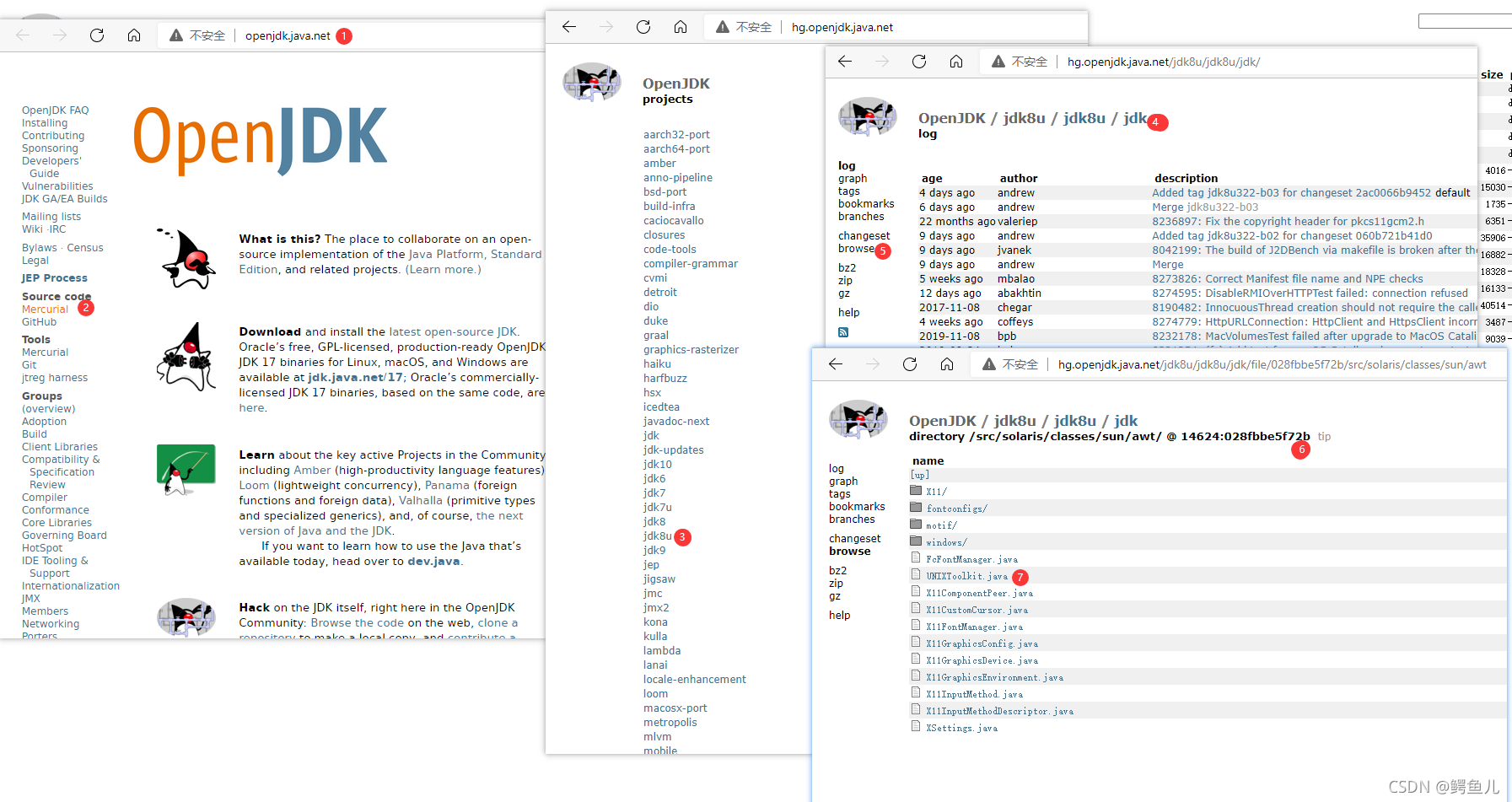Go back in the jdk8u log window
Image resolution: width=1512 pixels, height=802 pixels.
tap(845, 62)
